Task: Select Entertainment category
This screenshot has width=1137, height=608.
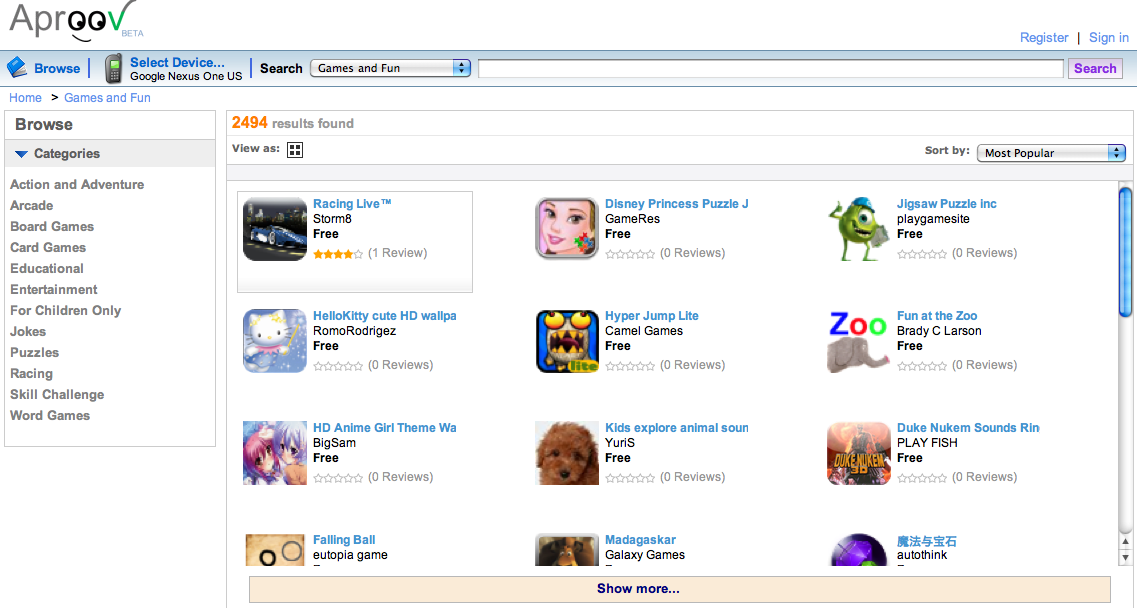Action: [54, 289]
